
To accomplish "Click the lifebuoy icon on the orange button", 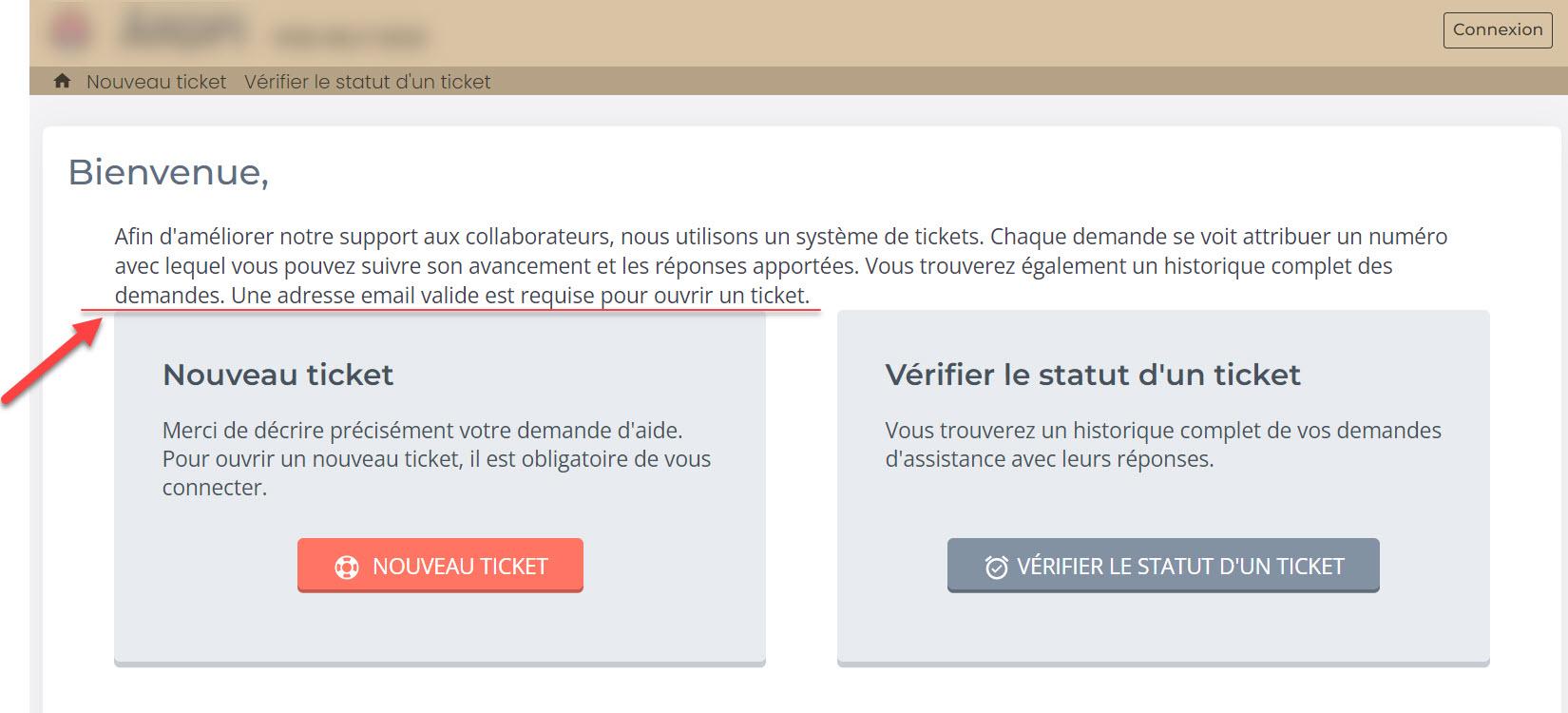I will pos(347,568).
